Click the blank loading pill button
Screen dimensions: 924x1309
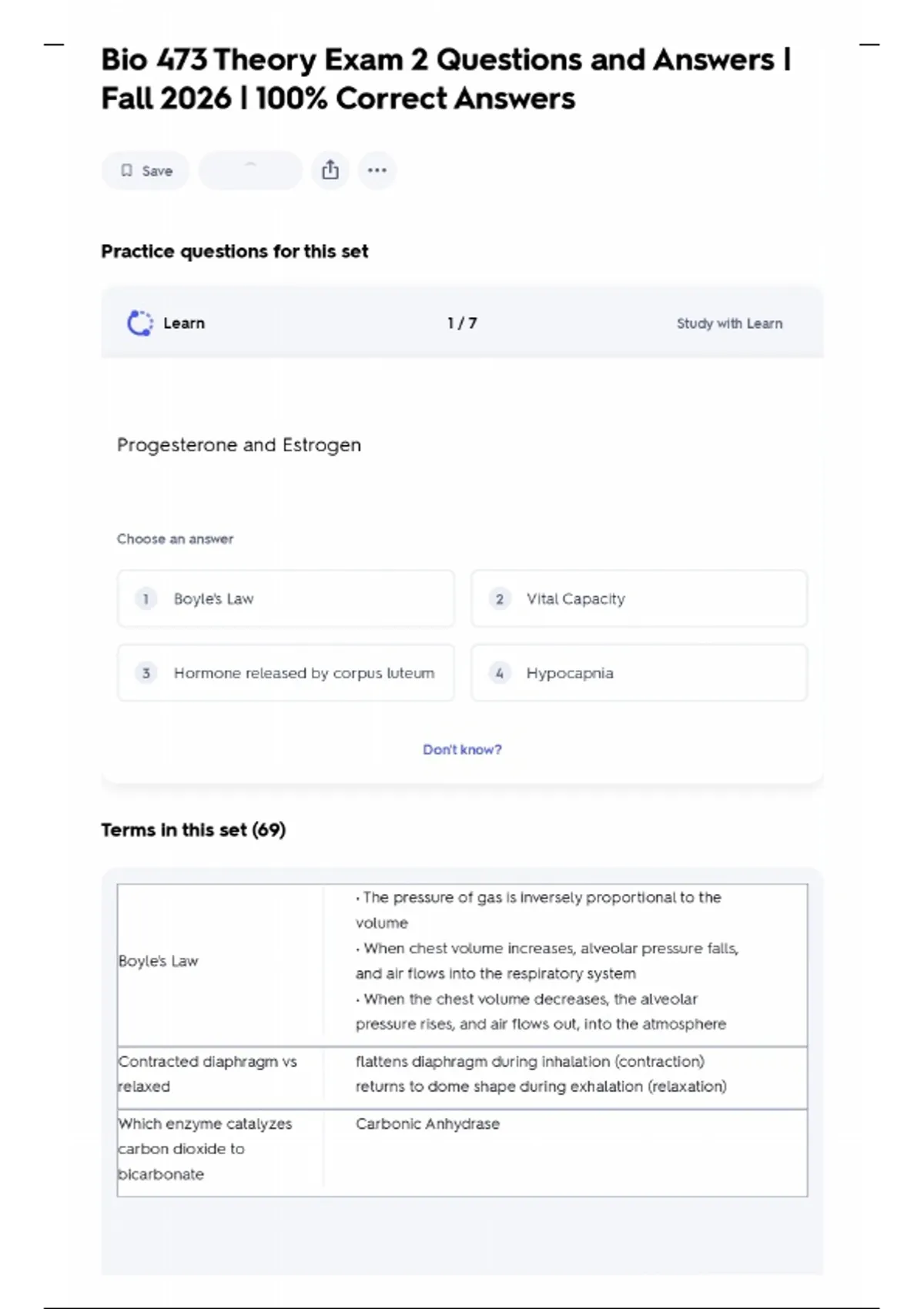tap(250, 170)
